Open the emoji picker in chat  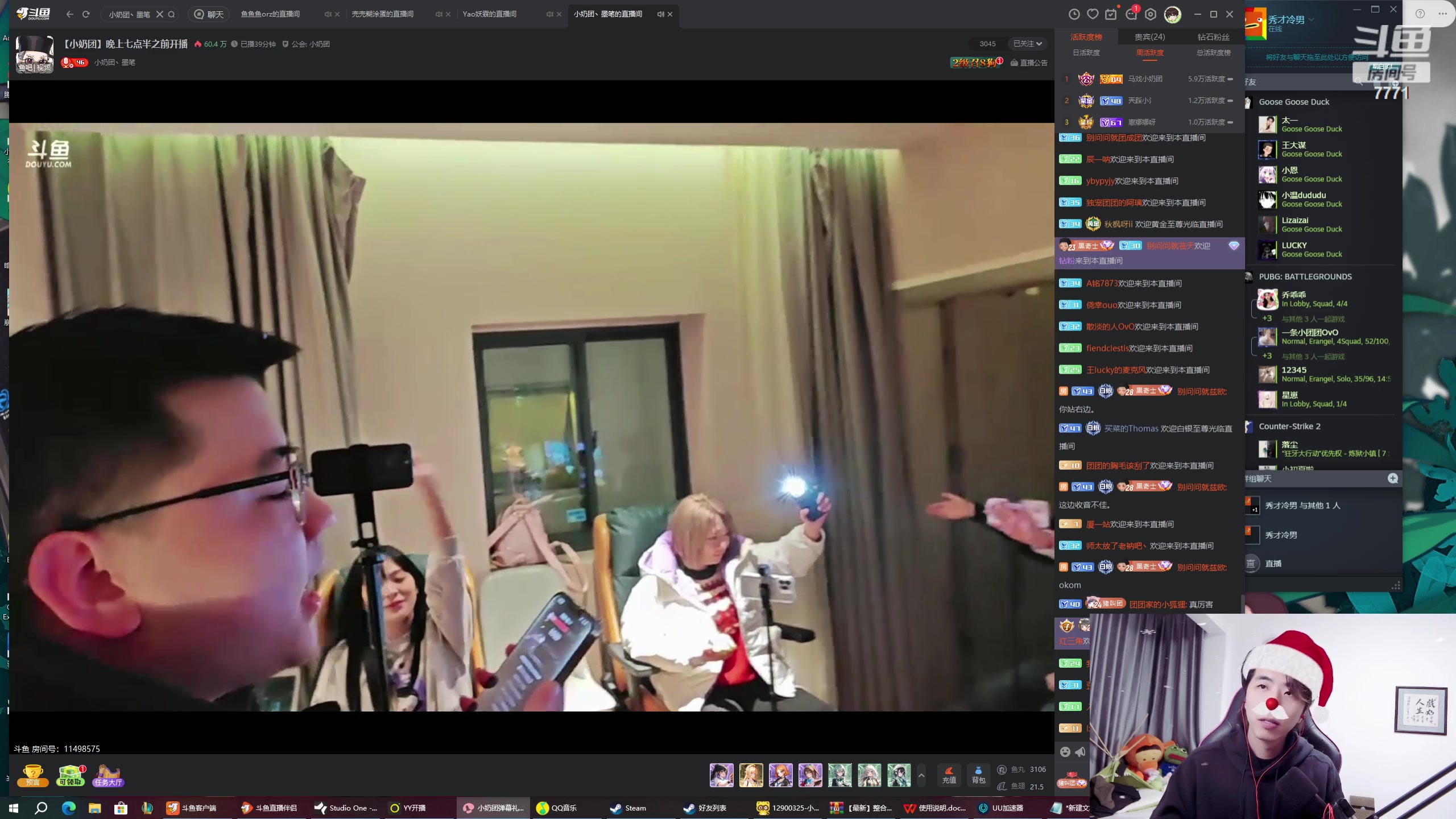tap(1065, 752)
